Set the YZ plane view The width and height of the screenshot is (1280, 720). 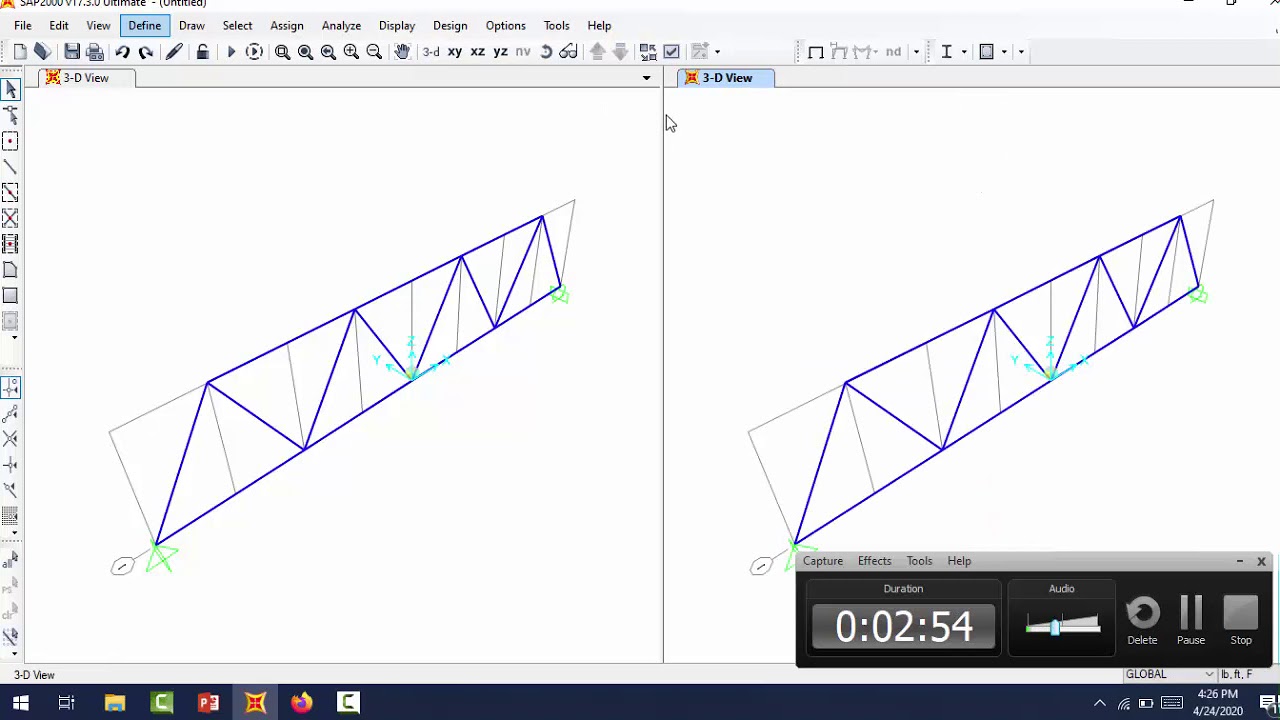click(x=500, y=52)
